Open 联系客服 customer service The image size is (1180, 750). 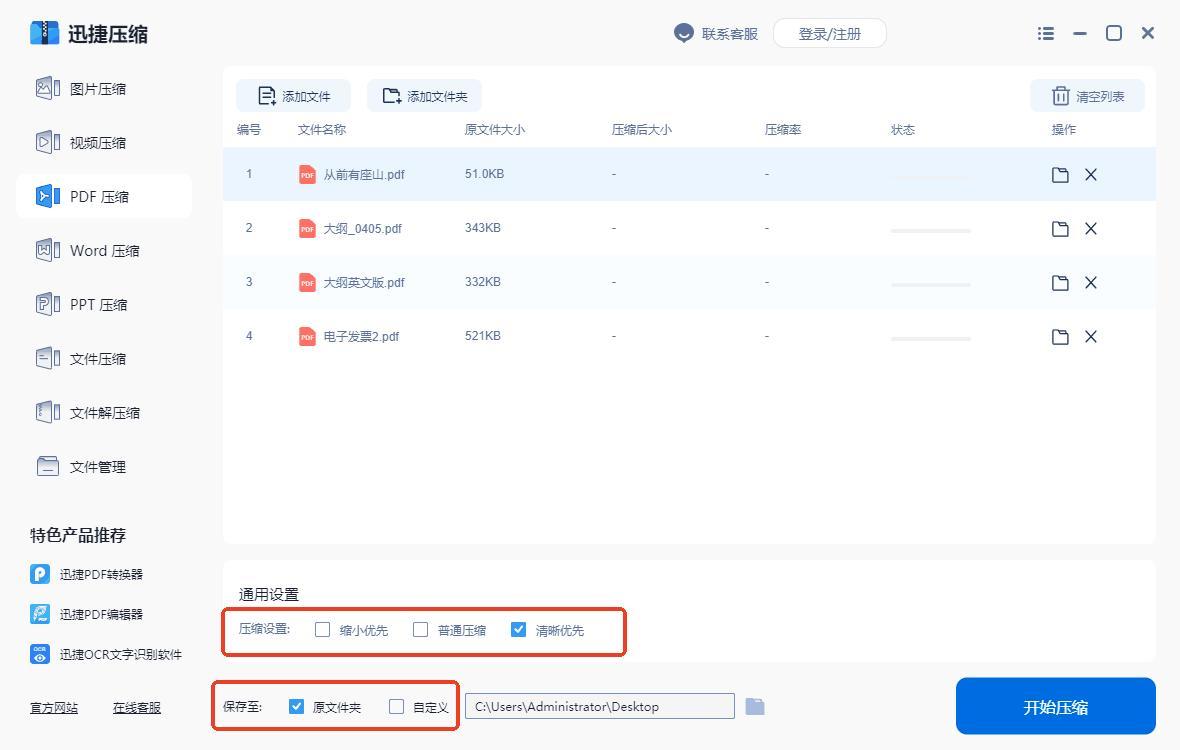tap(715, 34)
